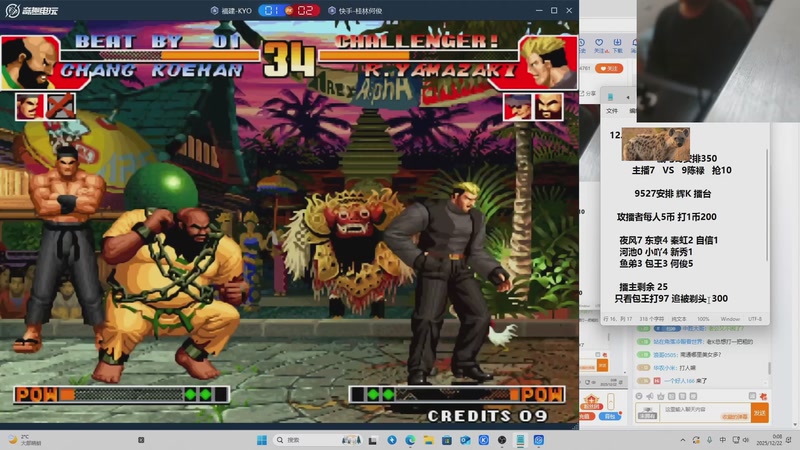
Task: Click the dark round app icon on the taskbar
Action: 502,440
